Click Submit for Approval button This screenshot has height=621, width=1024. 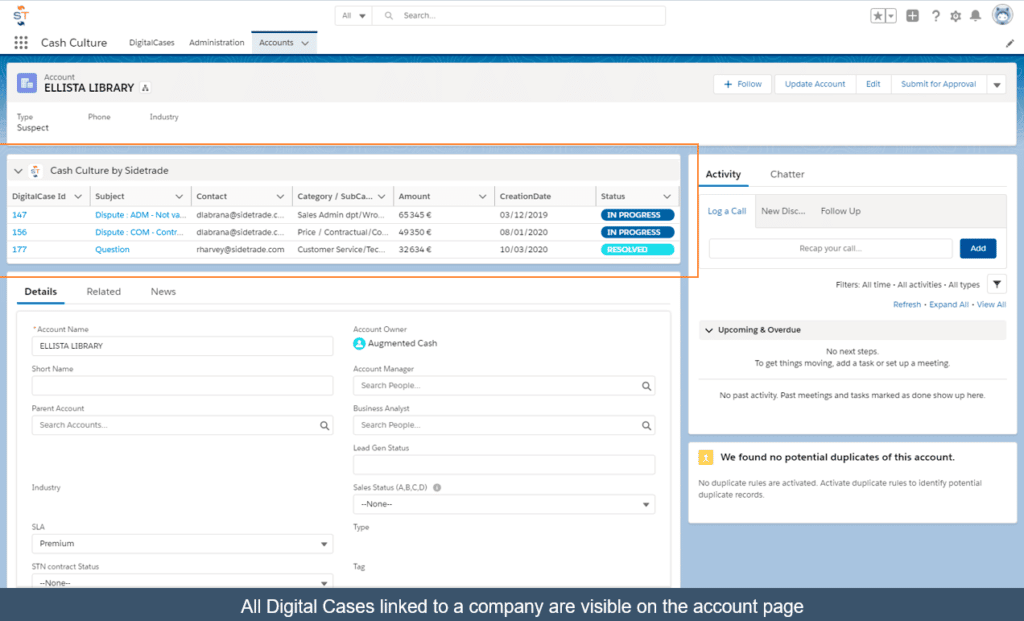(938, 84)
